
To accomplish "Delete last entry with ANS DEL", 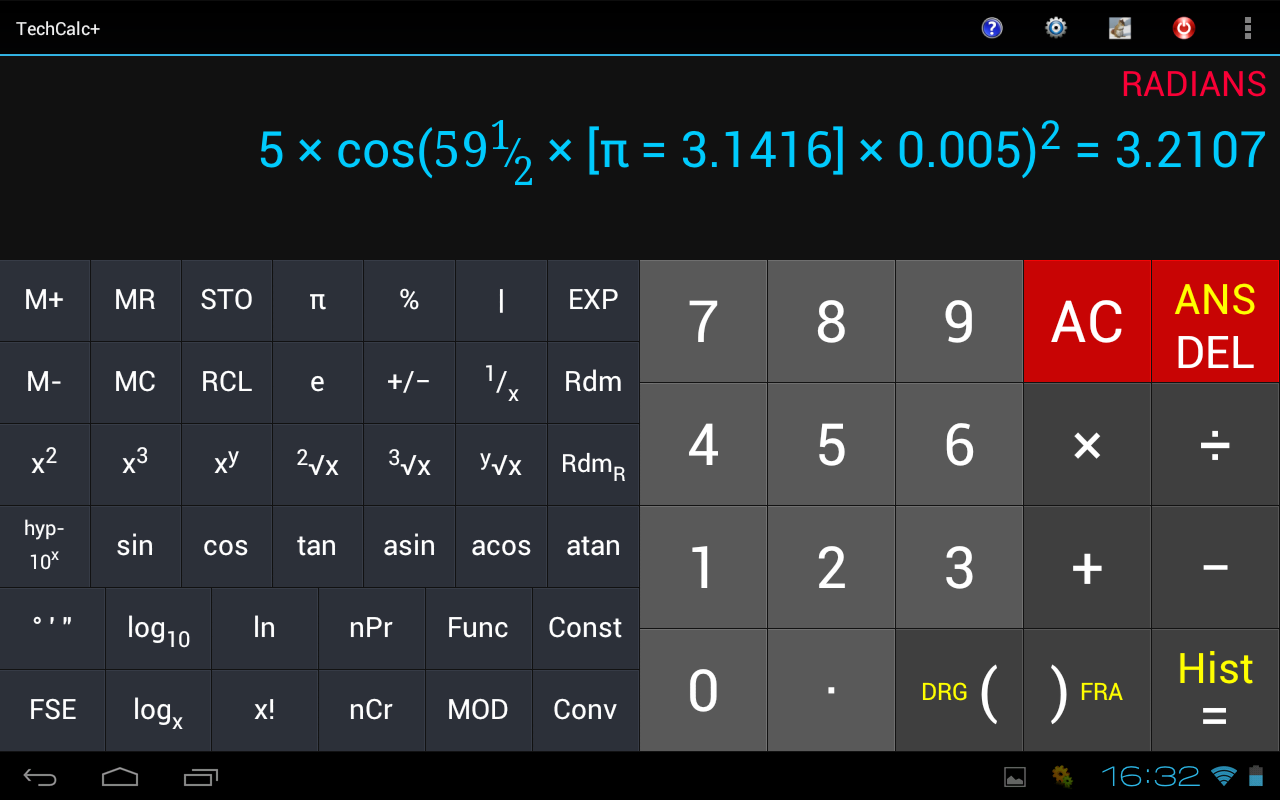I will coord(1214,321).
